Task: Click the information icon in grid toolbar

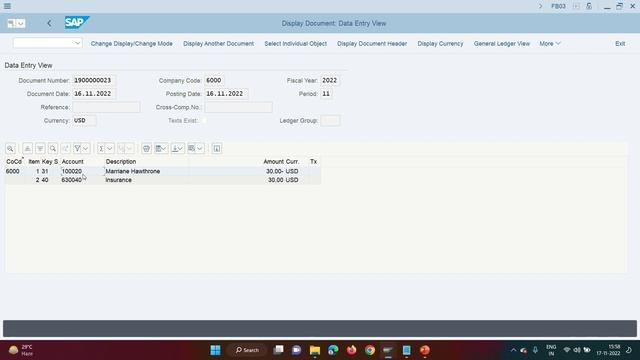Action: point(217,149)
